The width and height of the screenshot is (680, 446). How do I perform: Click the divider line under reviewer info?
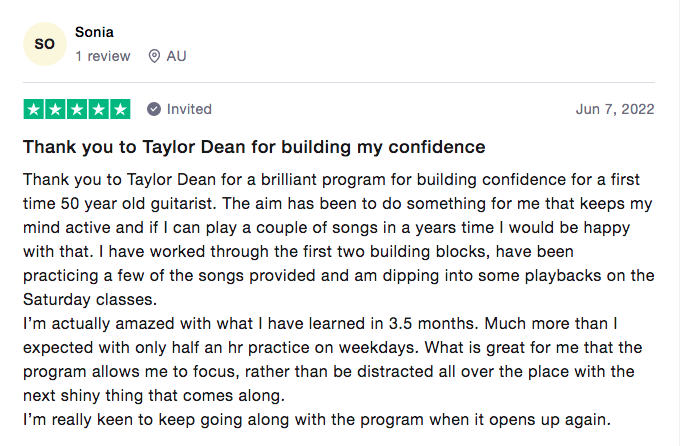coord(339,82)
